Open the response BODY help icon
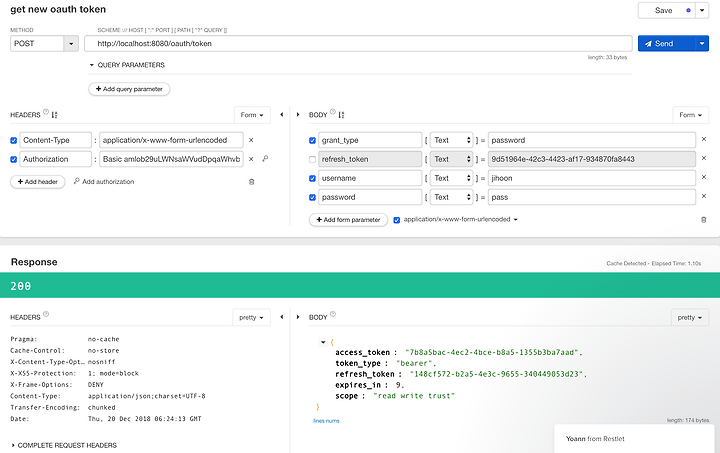The width and height of the screenshot is (720, 453). point(333,314)
